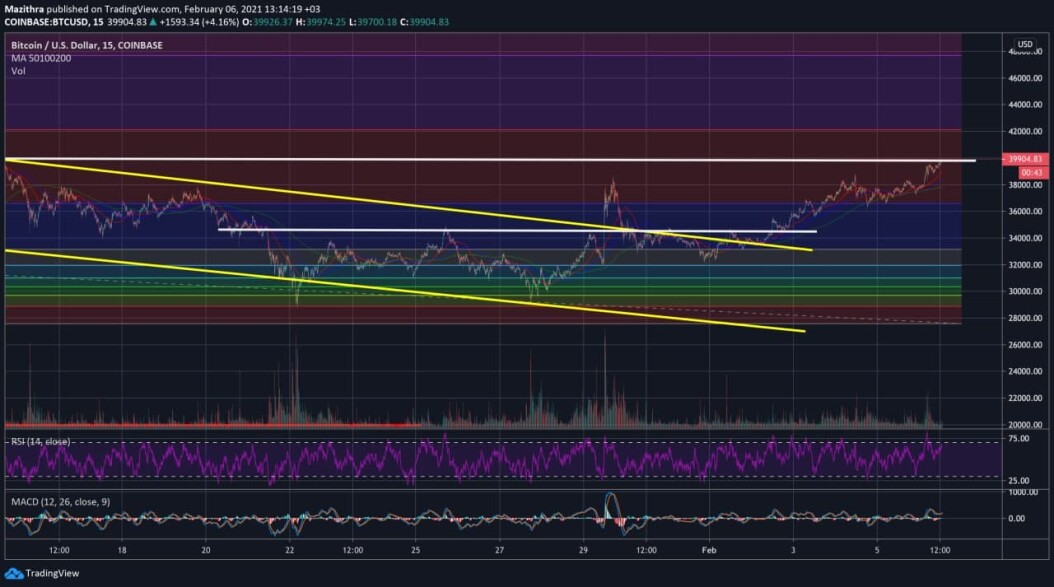The image size is (1054, 587).
Task: Click the TradingView cloud logo icon
Action: (x=13, y=574)
